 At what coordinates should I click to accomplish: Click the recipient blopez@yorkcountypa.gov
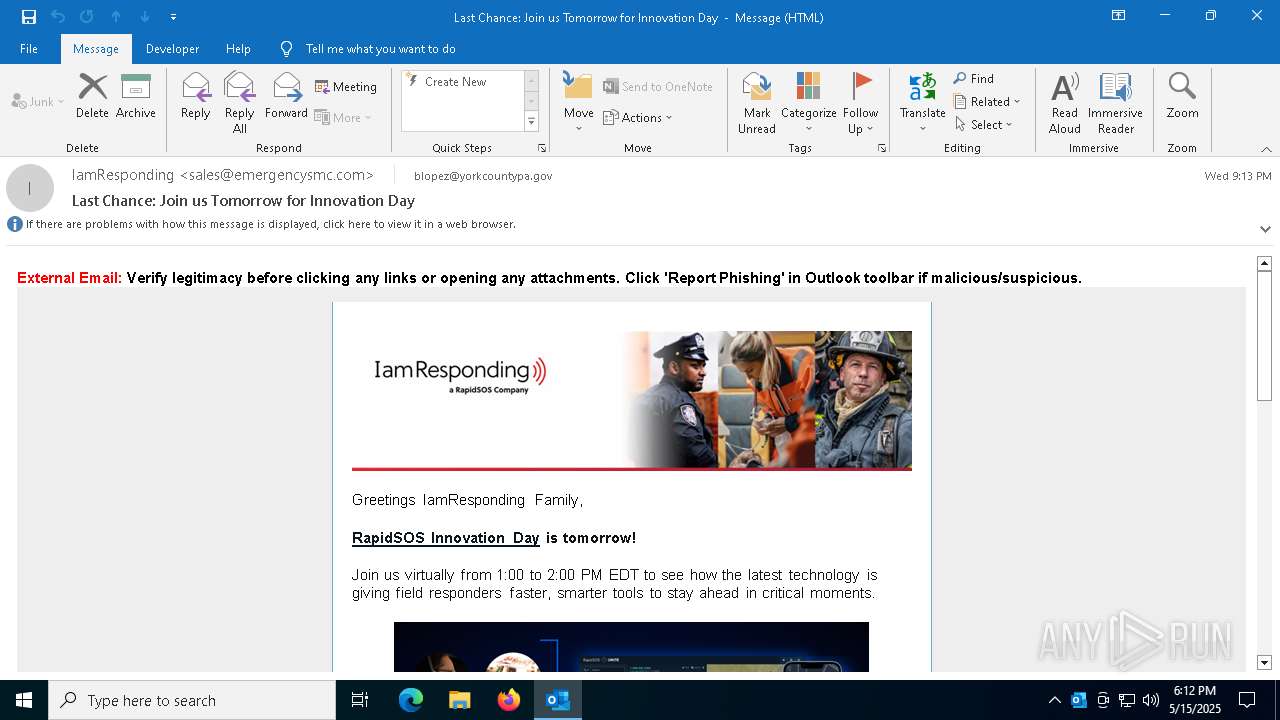point(483,176)
